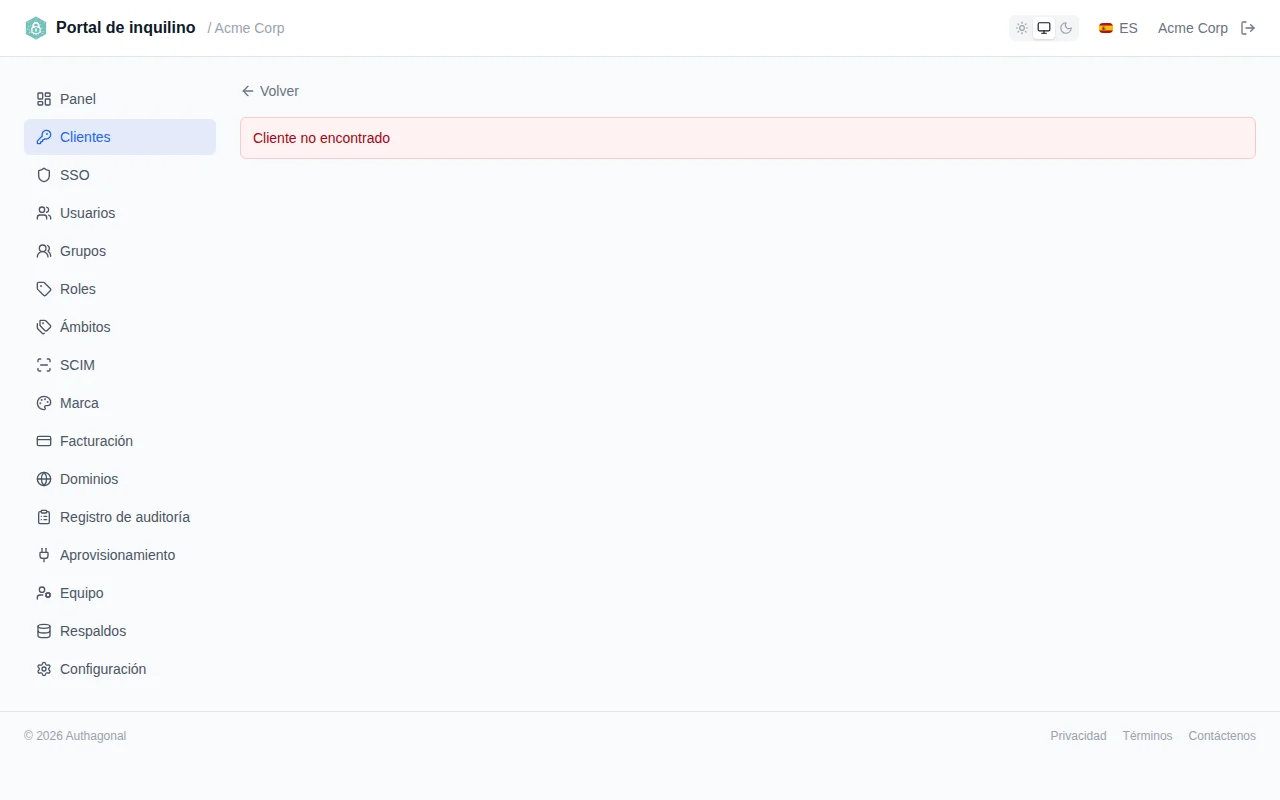Click the SCIM scan icon

44,365
